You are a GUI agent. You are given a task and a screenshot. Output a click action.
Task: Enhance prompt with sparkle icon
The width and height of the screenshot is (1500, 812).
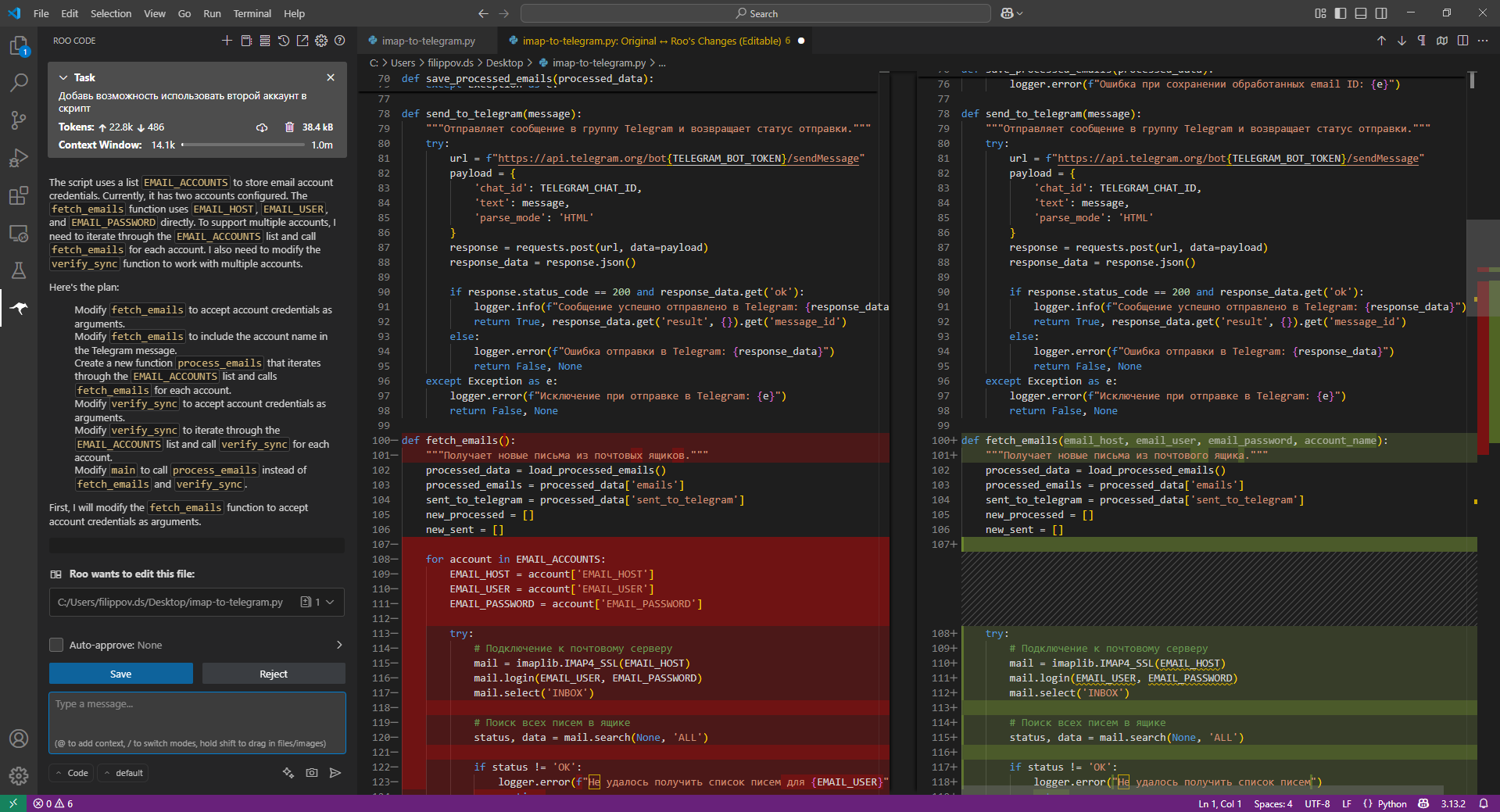point(288,773)
